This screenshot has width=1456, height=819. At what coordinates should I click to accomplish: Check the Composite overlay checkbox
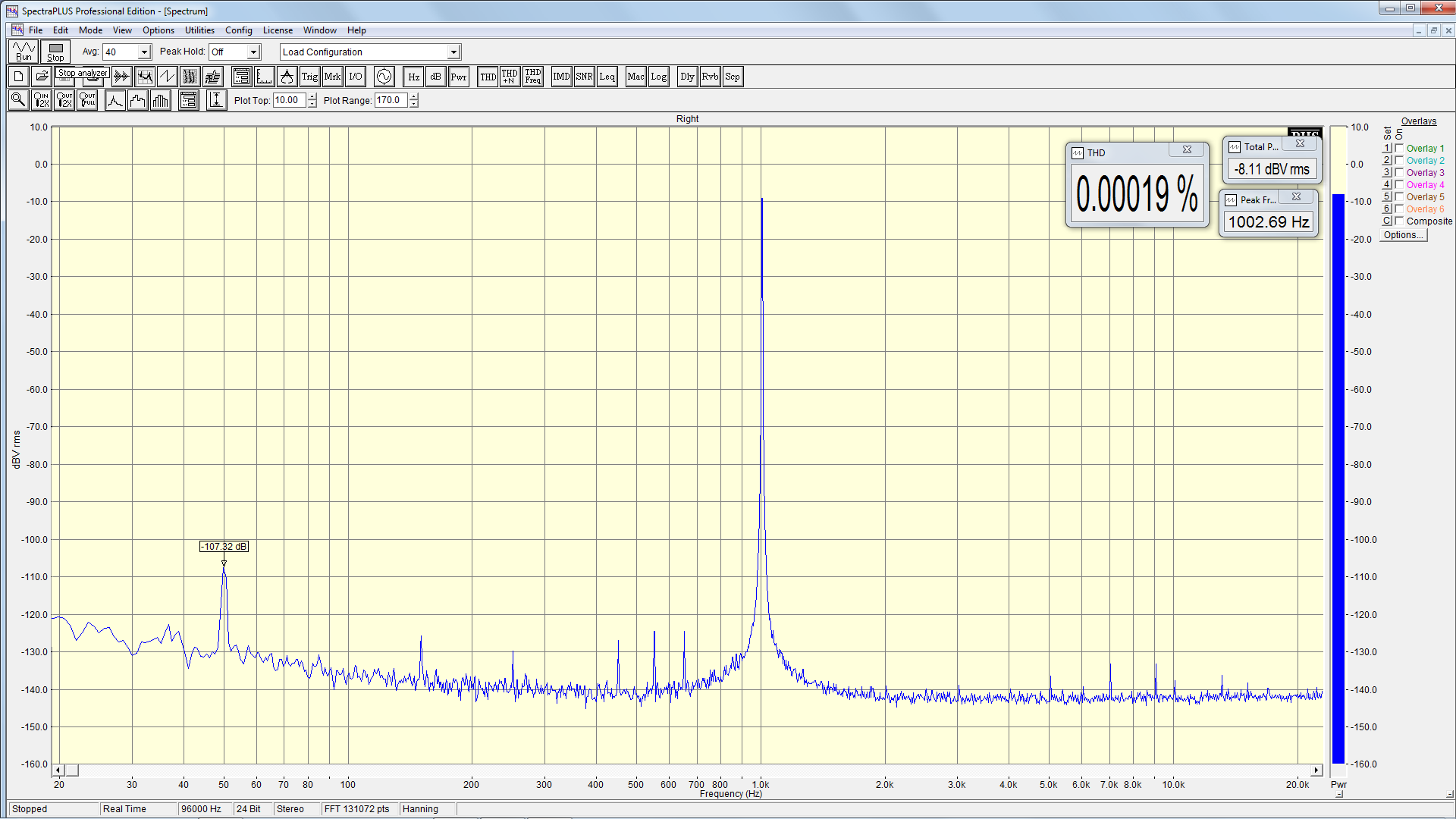(1400, 221)
